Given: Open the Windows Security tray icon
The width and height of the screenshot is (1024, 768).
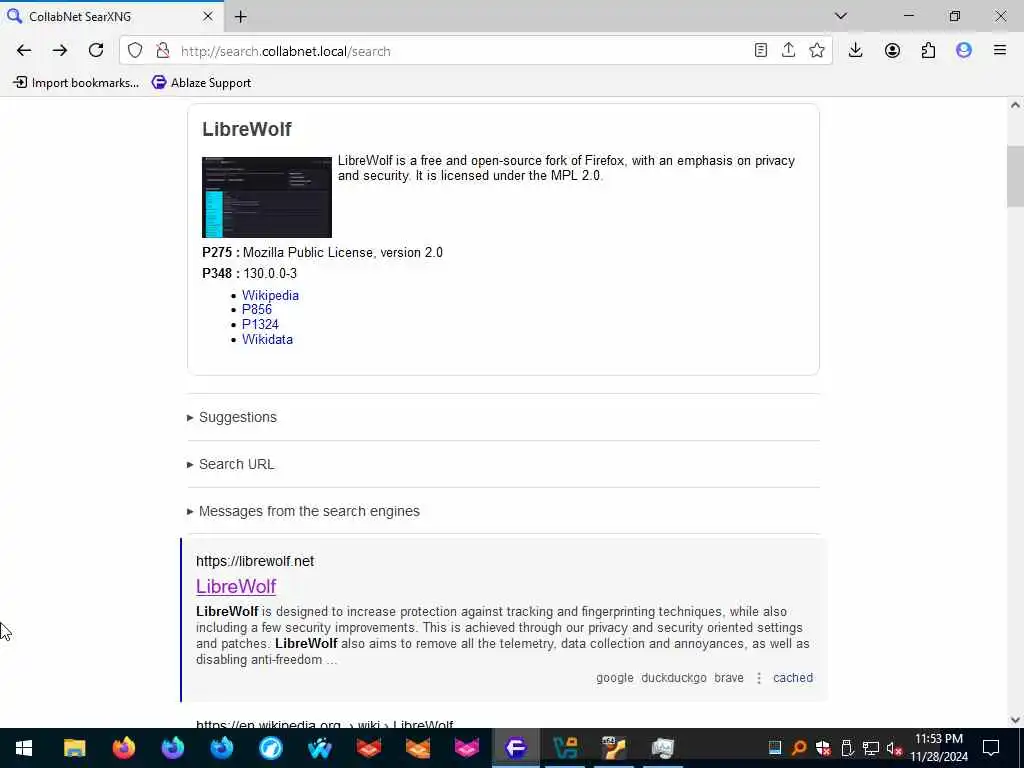Looking at the screenshot, I should point(823,748).
